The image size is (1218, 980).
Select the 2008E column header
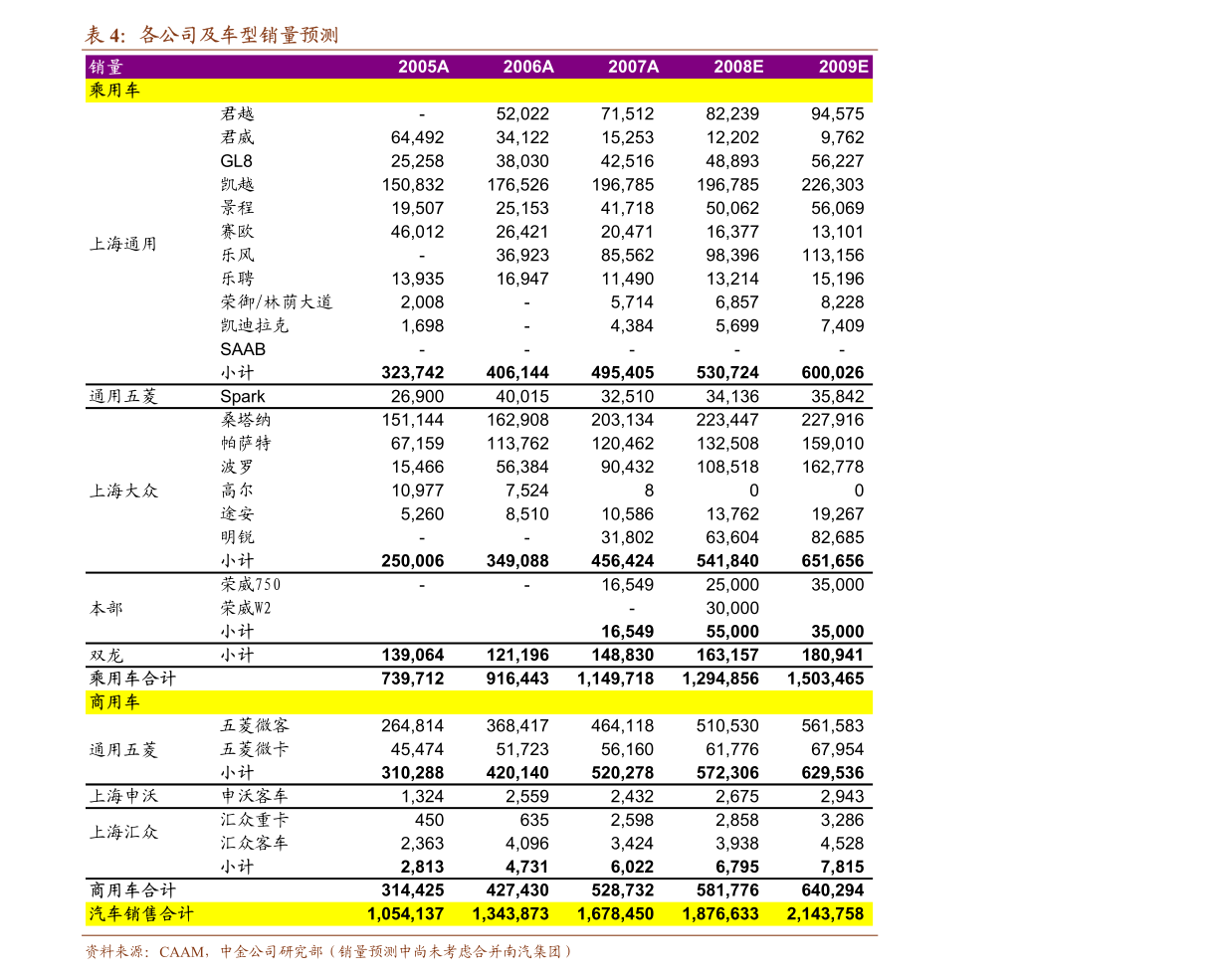coord(738,67)
